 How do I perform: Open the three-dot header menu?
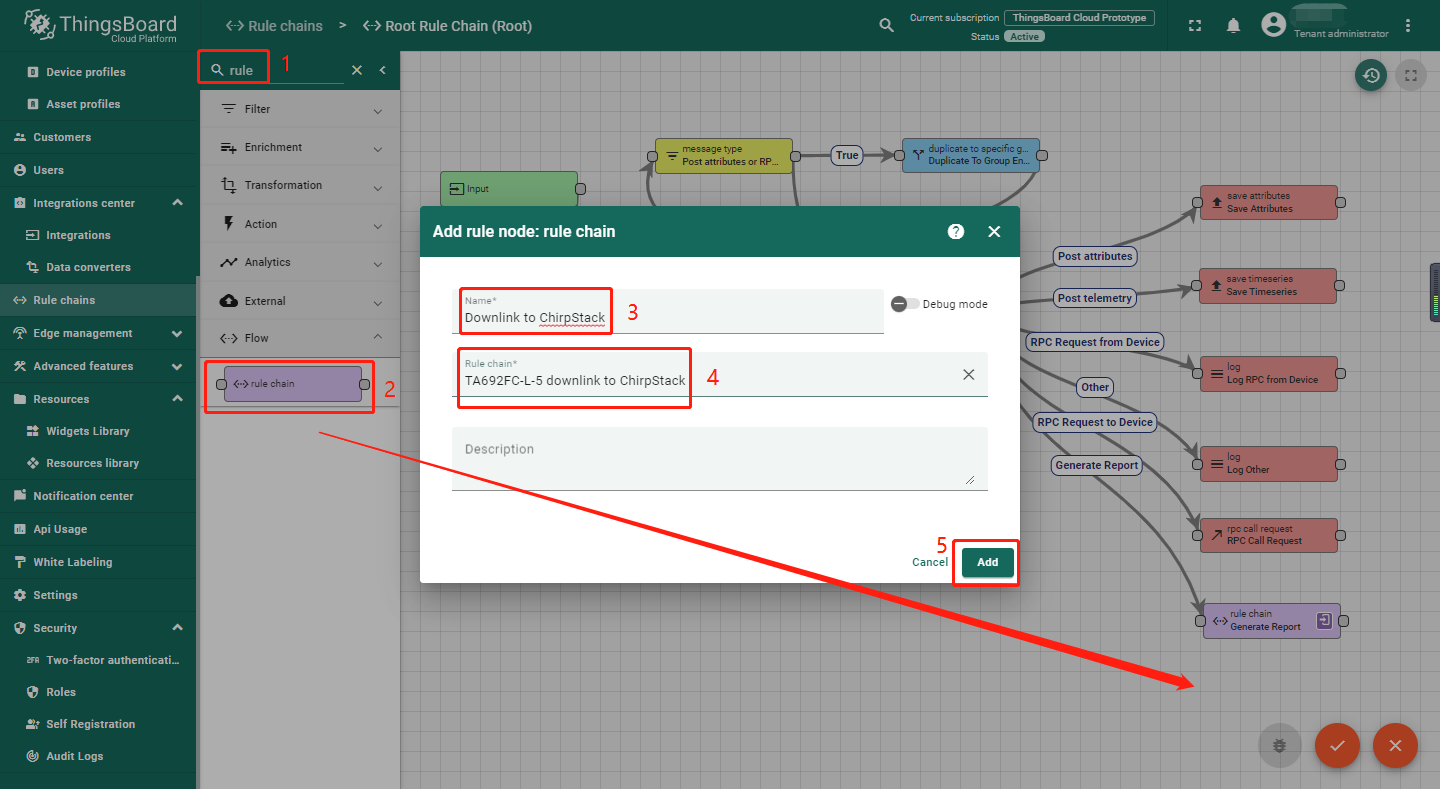point(1409,26)
